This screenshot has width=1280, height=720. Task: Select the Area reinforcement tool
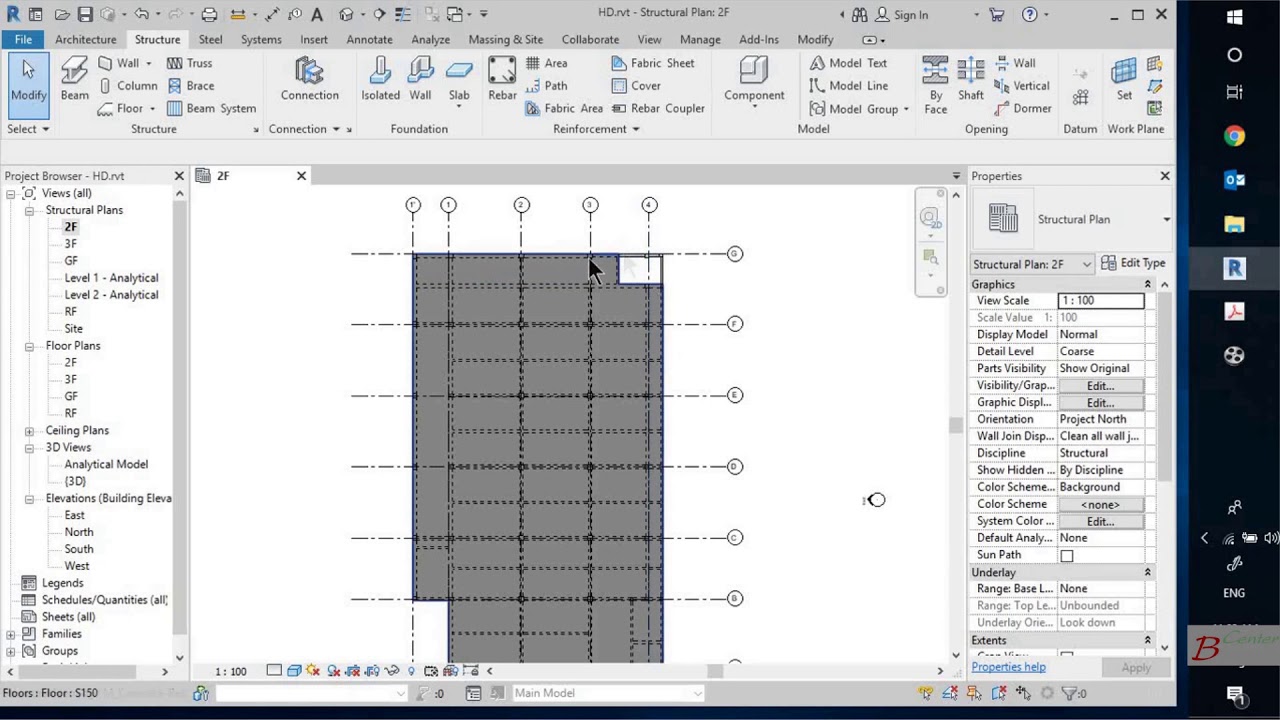tap(546, 63)
